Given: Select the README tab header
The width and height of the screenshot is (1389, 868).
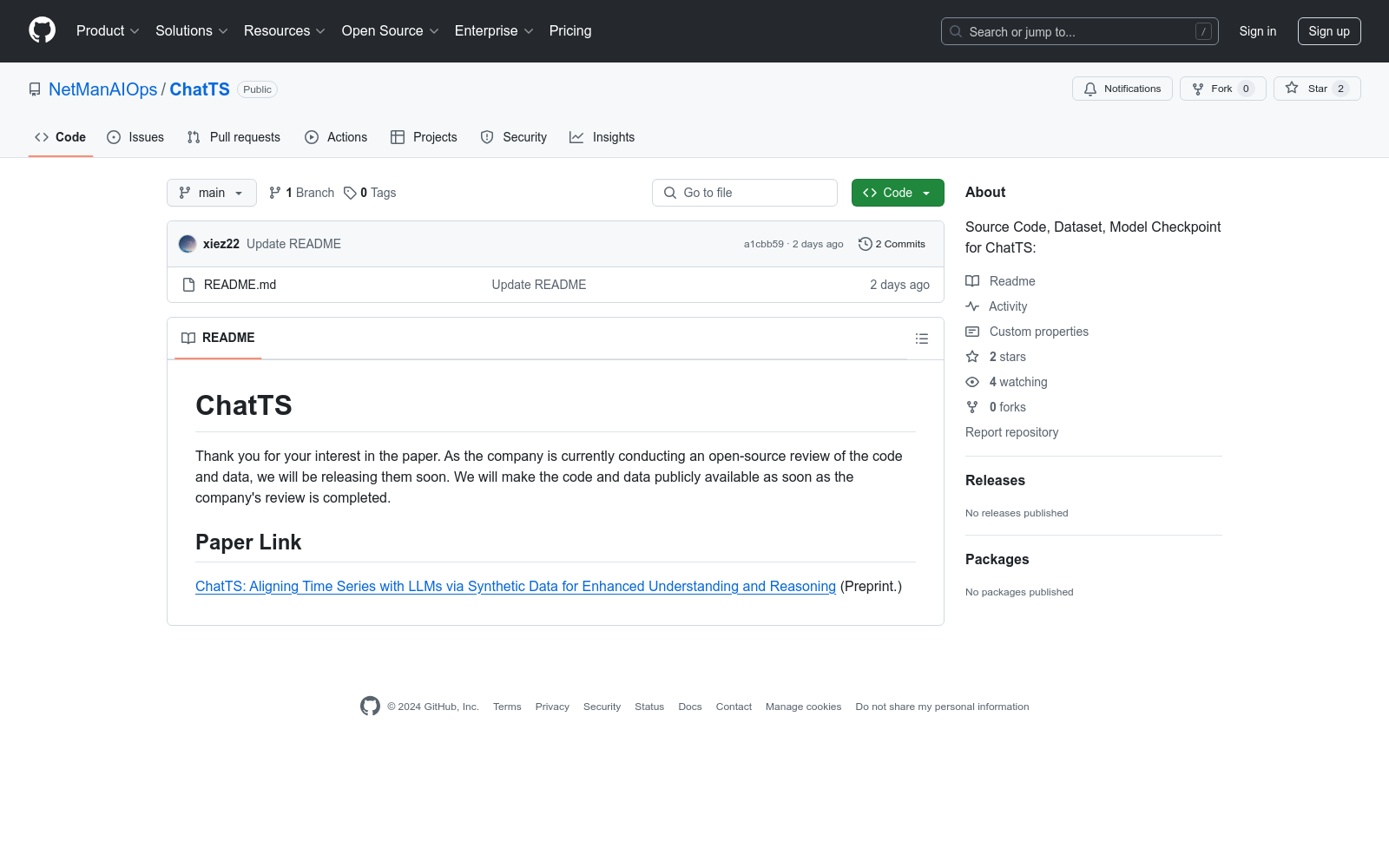Looking at the screenshot, I should click(218, 338).
